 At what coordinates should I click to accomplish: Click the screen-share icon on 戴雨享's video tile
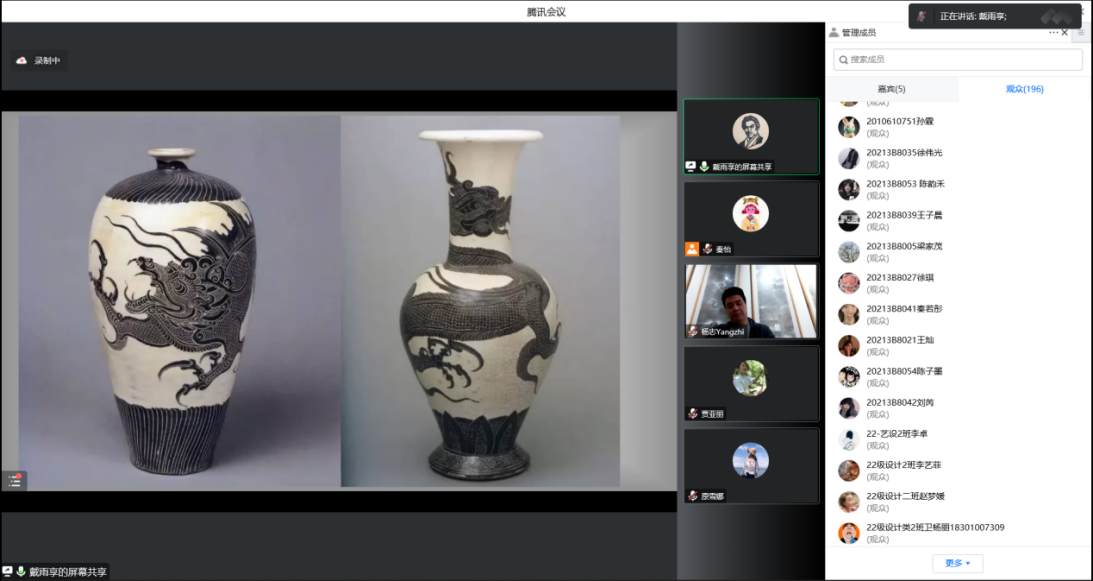click(x=691, y=167)
